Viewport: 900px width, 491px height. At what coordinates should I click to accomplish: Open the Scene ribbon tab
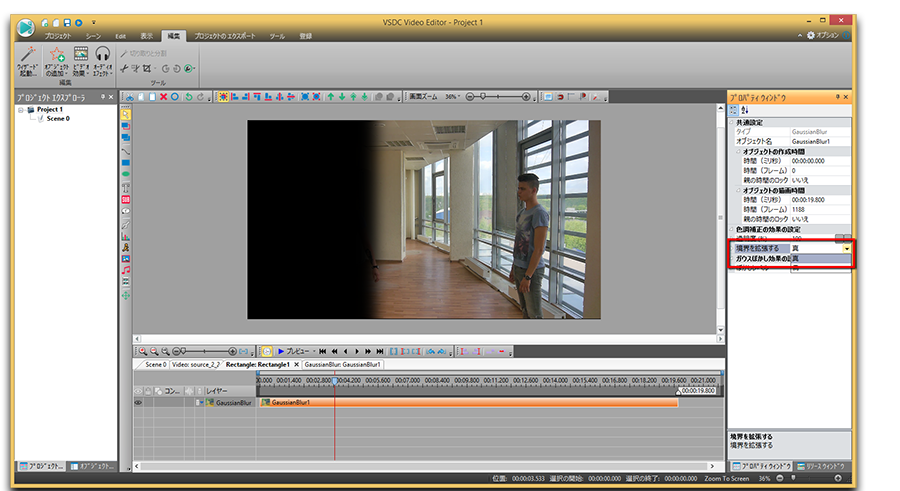[x=93, y=36]
